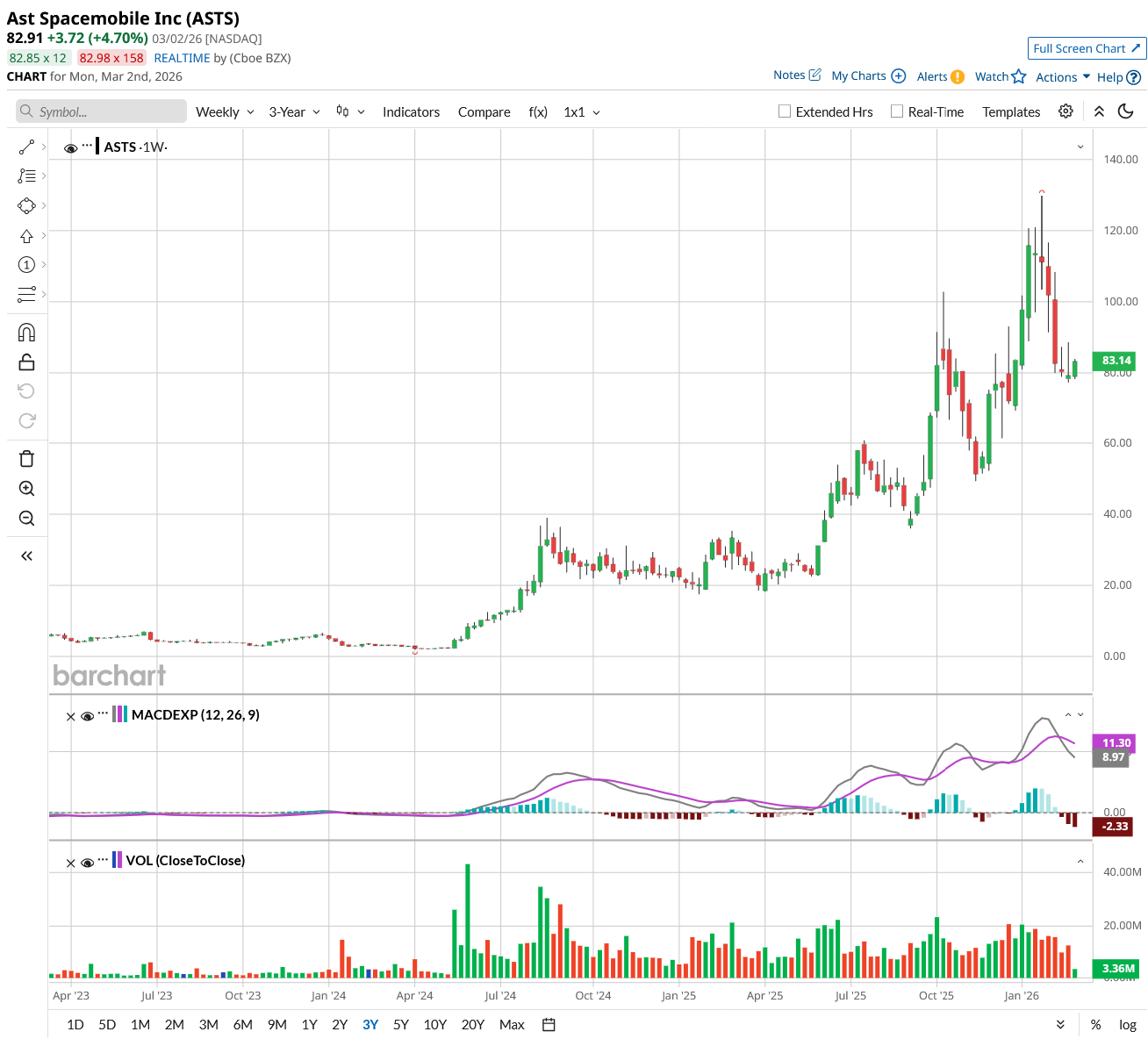The image size is (1148, 1039).
Task: Toggle the magnet snap mode
Action: (26, 333)
